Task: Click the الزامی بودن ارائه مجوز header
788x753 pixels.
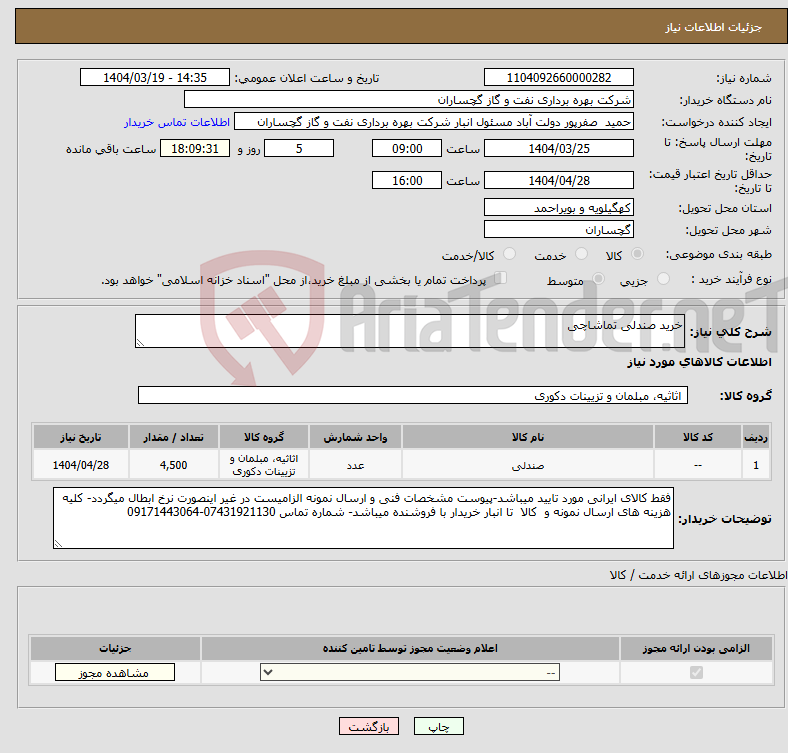Action: click(x=696, y=648)
